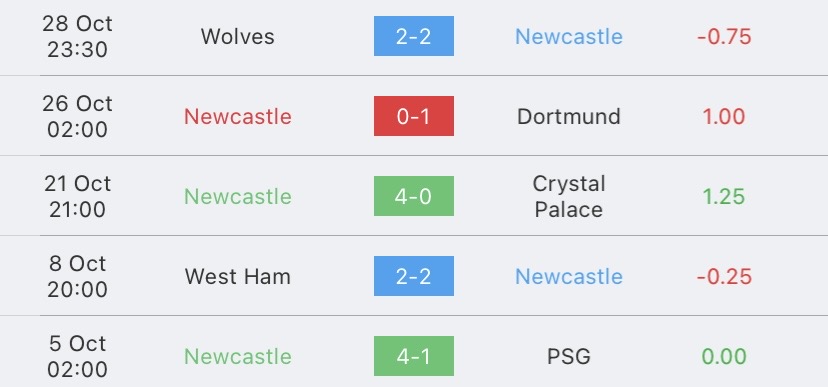Click the 1.00 handicap value

click(724, 117)
